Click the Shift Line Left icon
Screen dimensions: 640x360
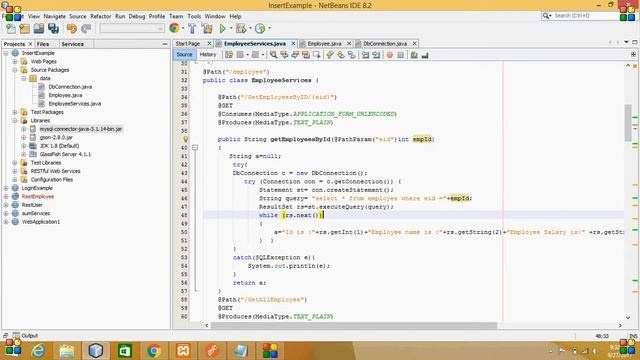(x=365, y=55)
